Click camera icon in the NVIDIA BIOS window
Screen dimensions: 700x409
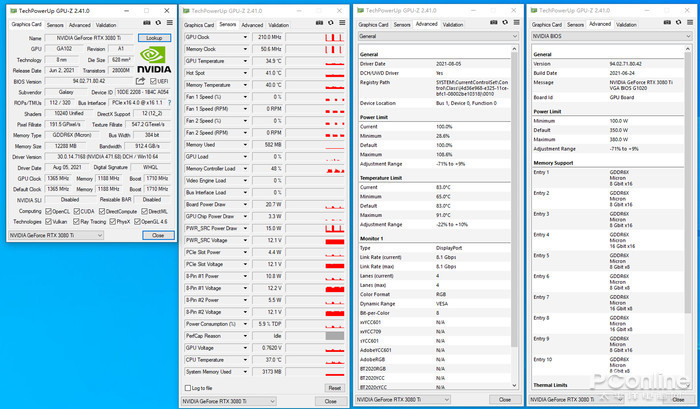[667, 22]
